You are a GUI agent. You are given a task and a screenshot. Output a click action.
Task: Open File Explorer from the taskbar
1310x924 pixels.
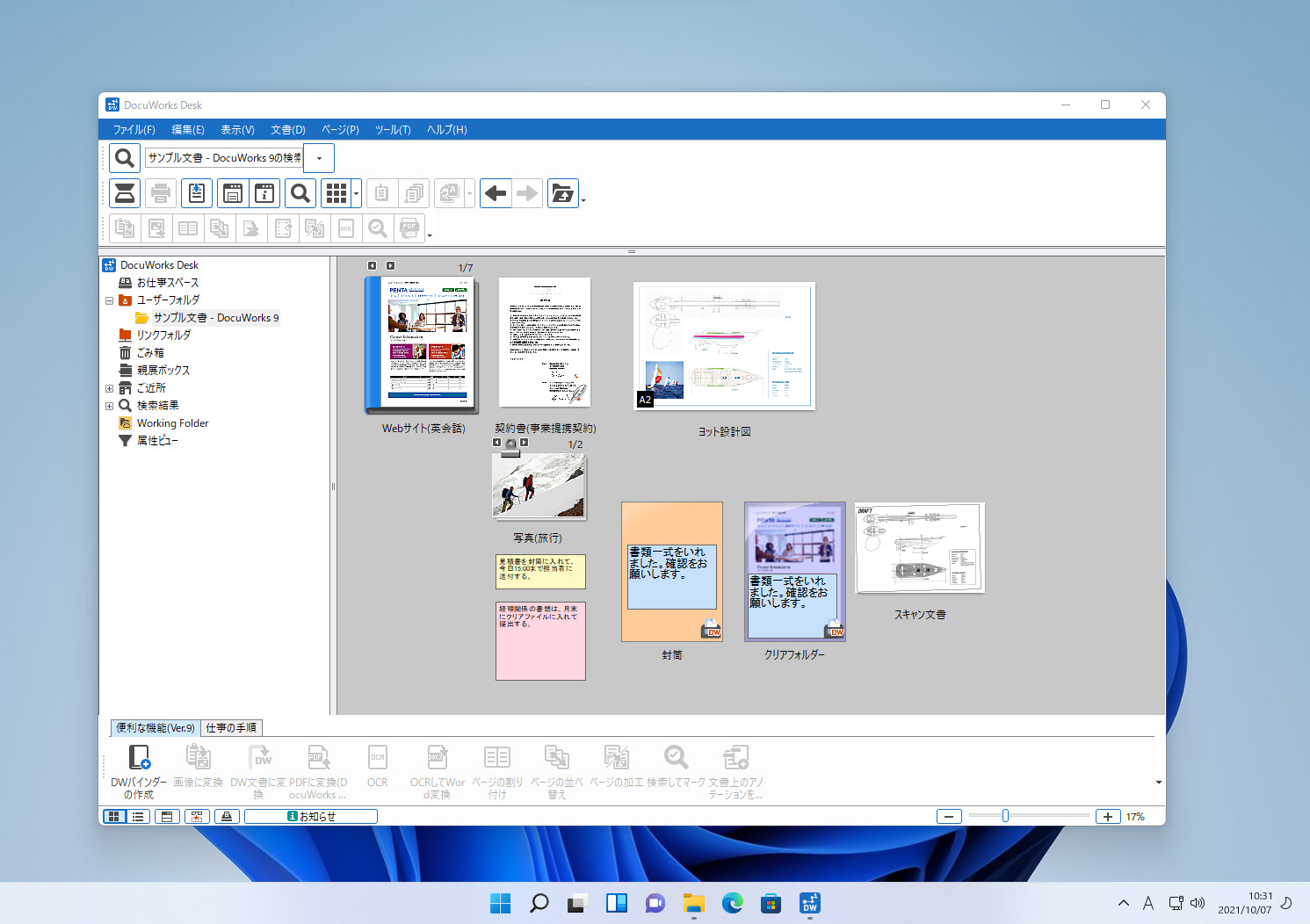pyautogui.click(x=694, y=903)
